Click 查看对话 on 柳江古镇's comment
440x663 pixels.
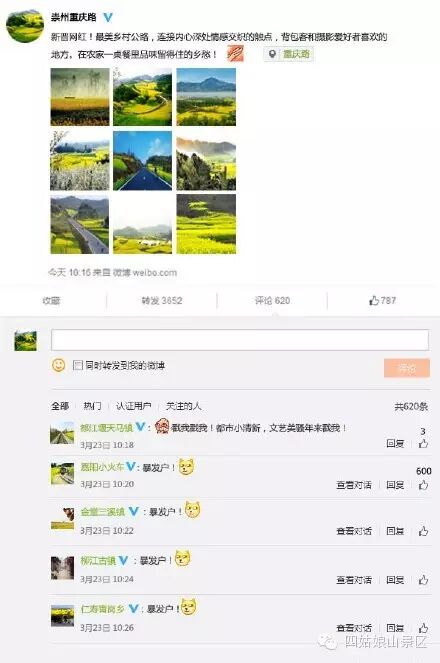click(354, 580)
